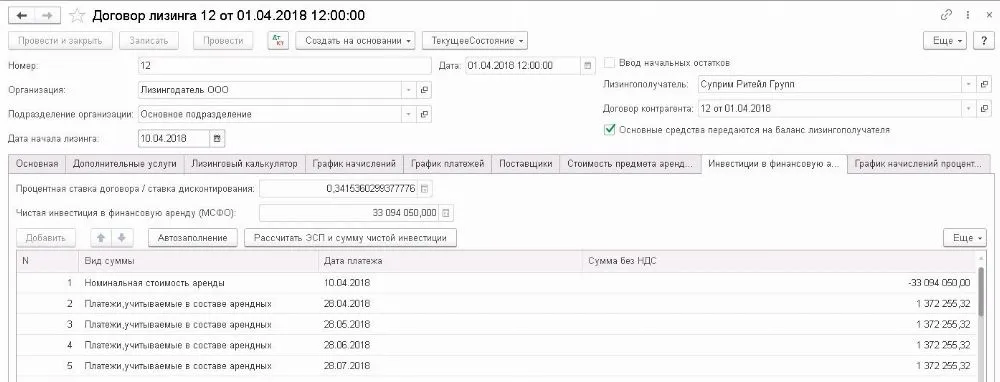Copy link icon near window corner
The height and width of the screenshot is (382, 1000).
tap(946, 15)
